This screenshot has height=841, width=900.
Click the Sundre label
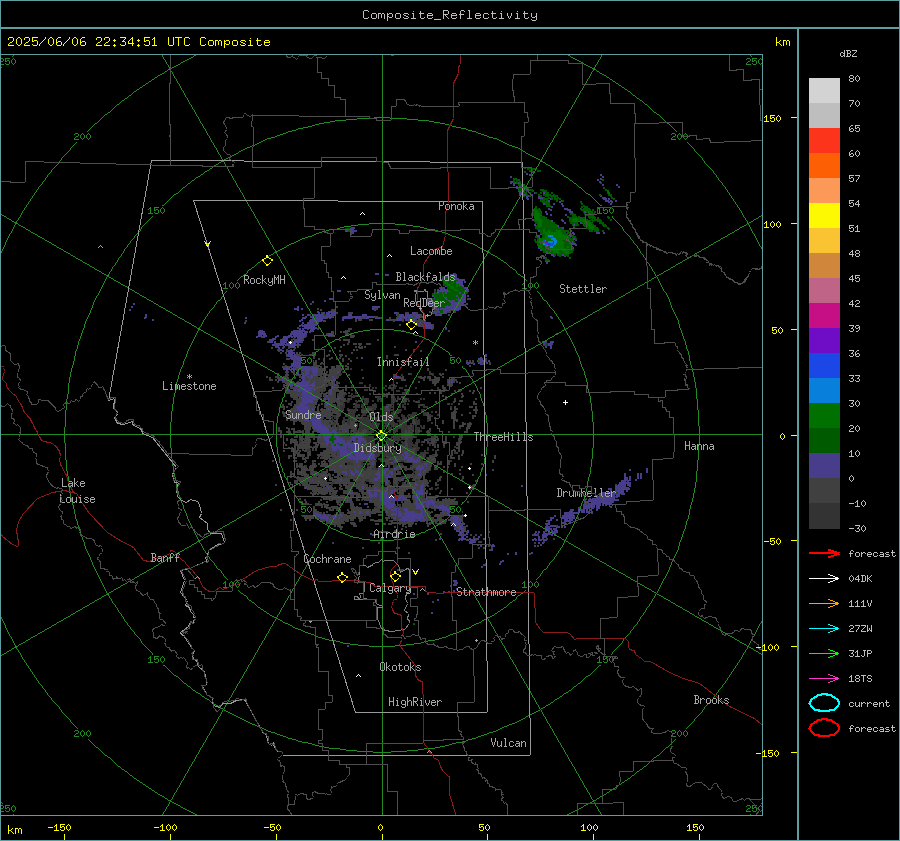click(303, 414)
